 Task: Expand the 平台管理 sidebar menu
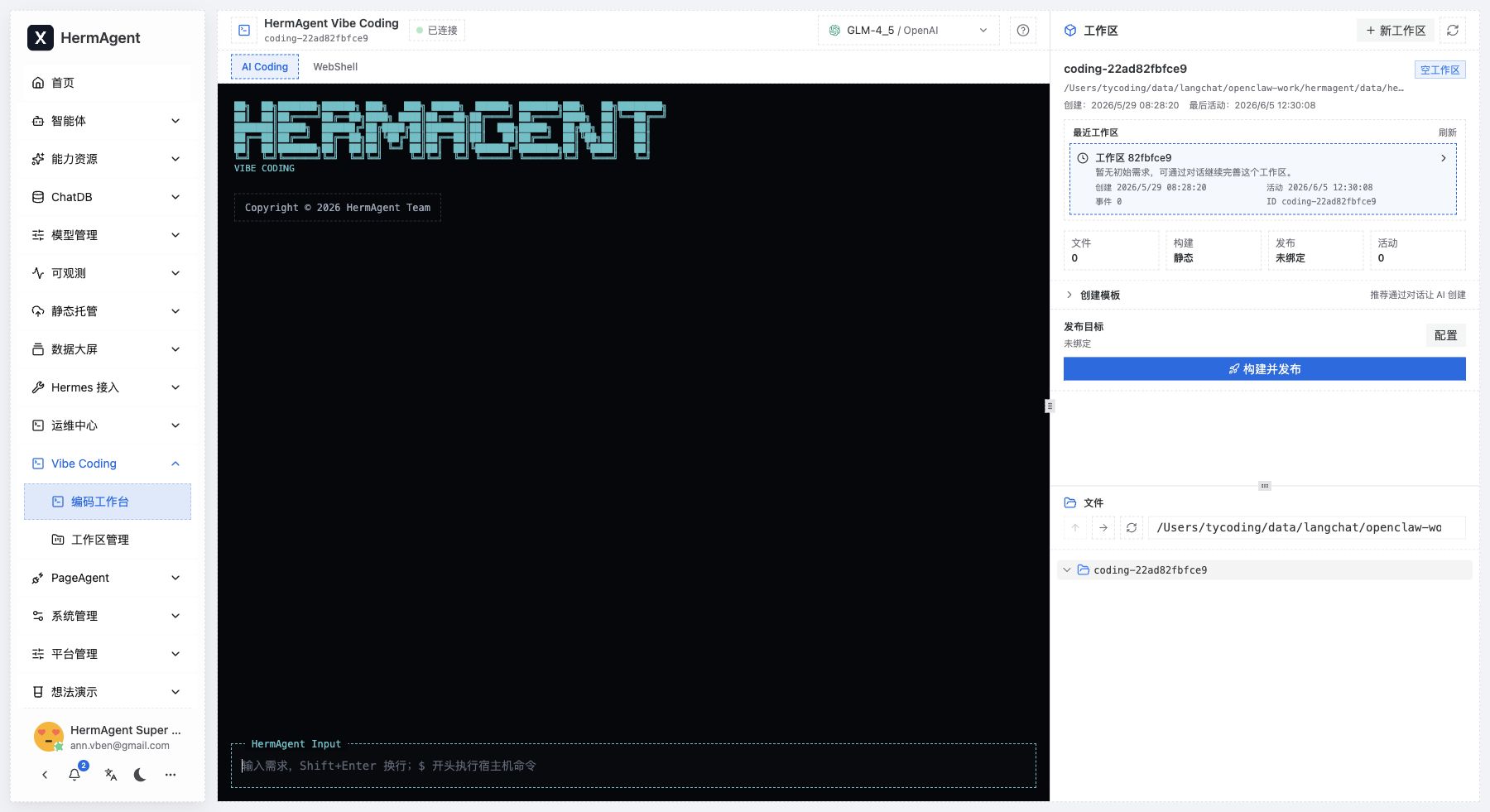click(108, 654)
